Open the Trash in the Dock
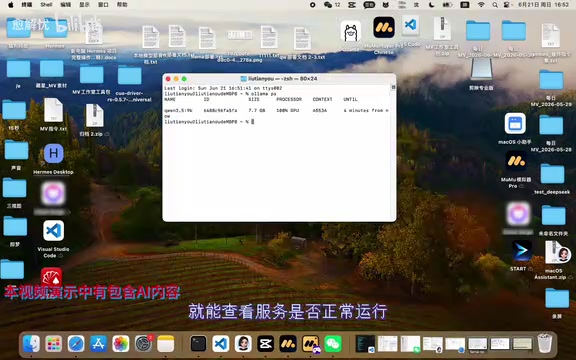 click(545, 343)
